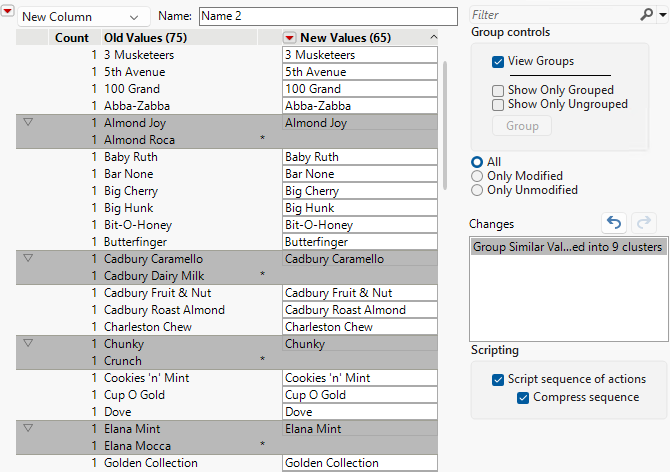Click the Filter search magnifier icon
Screen dimensions: 670x472
click(646, 15)
